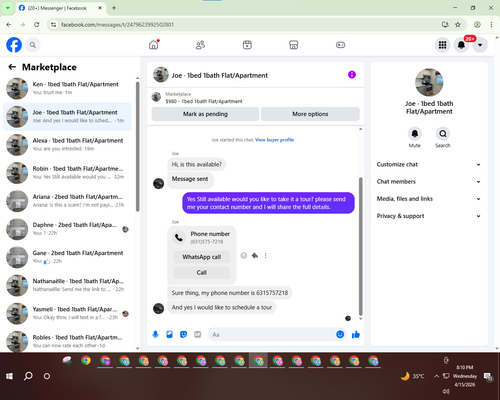Click the Facebook search magnifier icon
500x400 pixels.
[33, 45]
